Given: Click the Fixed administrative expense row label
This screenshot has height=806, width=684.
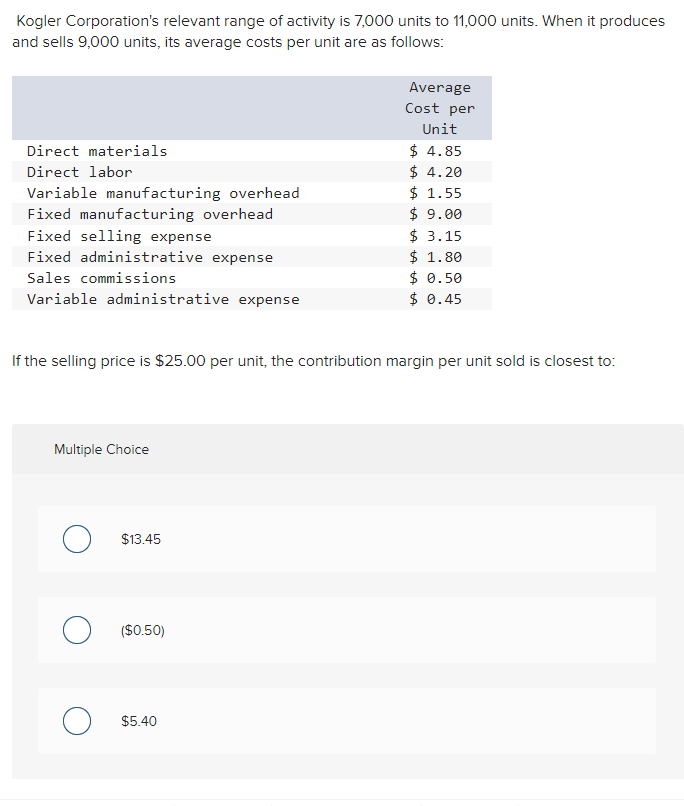Looking at the screenshot, I should (150, 257).
